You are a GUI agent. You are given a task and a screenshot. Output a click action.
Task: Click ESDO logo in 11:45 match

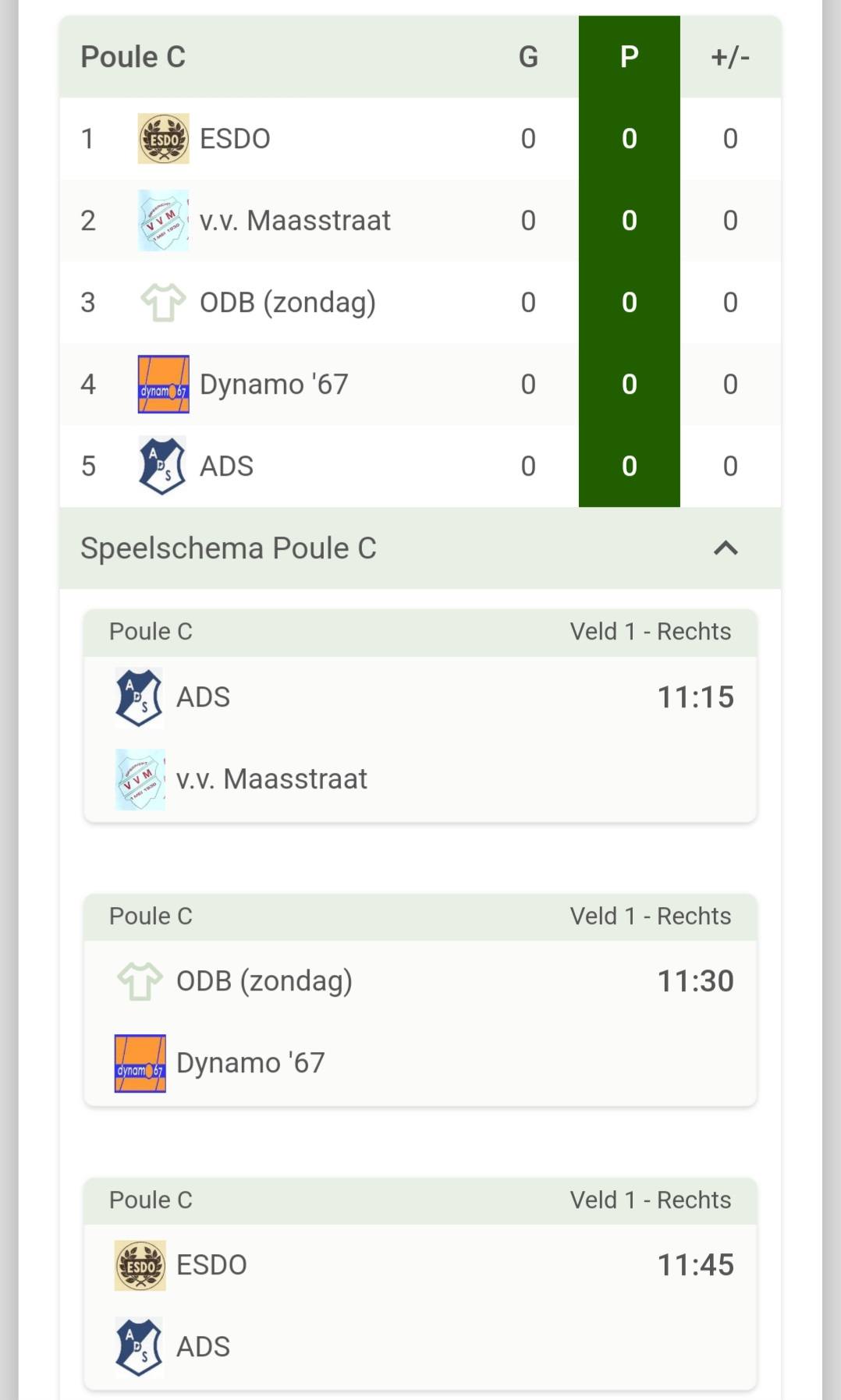coord(140,1265)
